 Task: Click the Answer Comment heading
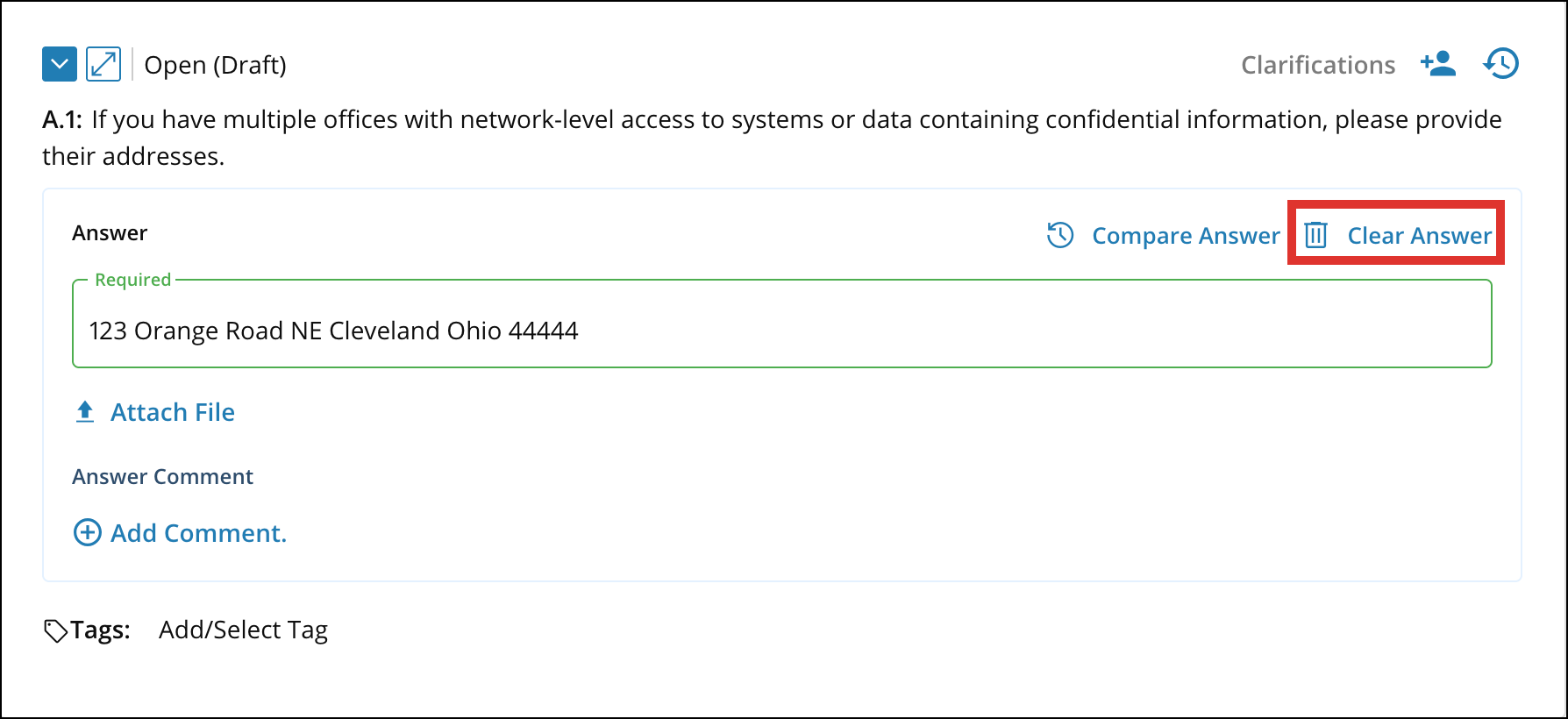pos(162,476)
